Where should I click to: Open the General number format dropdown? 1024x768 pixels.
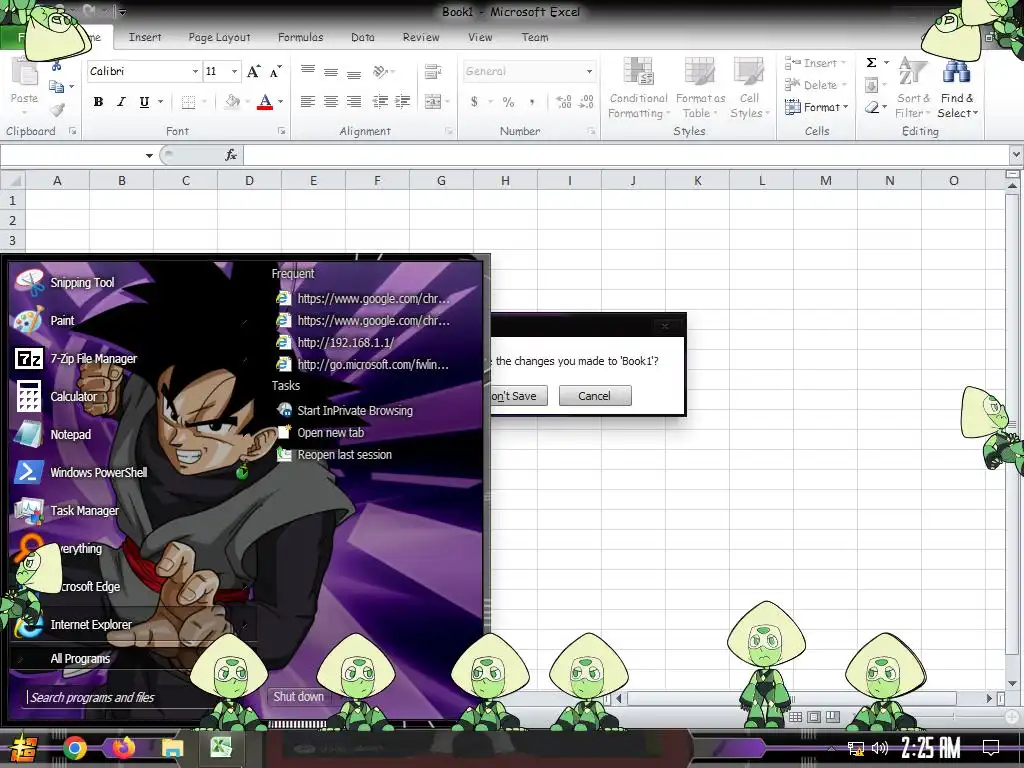(x=588, y=71)
